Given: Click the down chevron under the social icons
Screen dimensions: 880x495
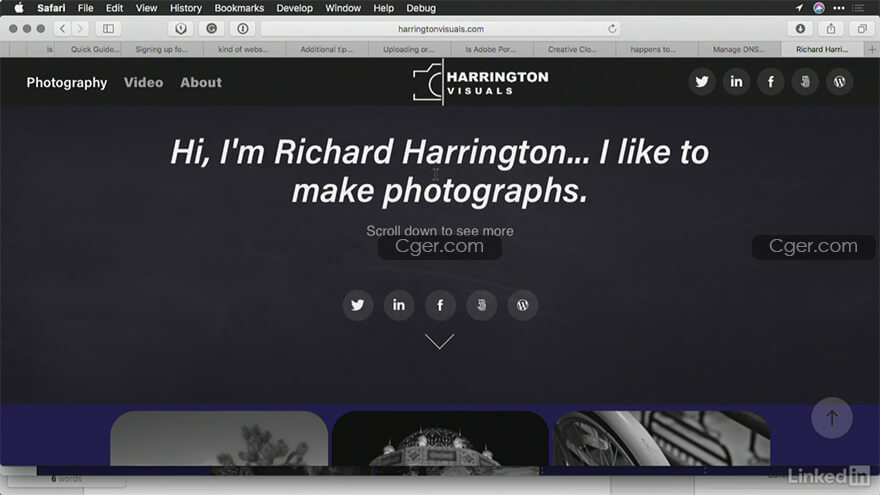Looking at the screenshot, I should point(439,342).
